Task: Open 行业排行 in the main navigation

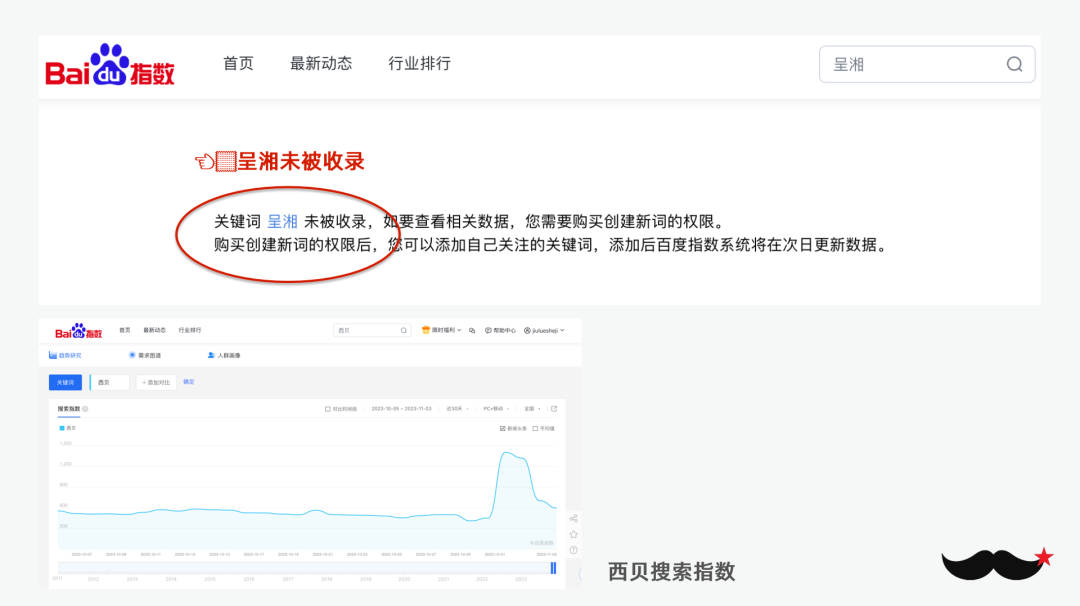Action: pyautogui.click(x=419, y=63)
